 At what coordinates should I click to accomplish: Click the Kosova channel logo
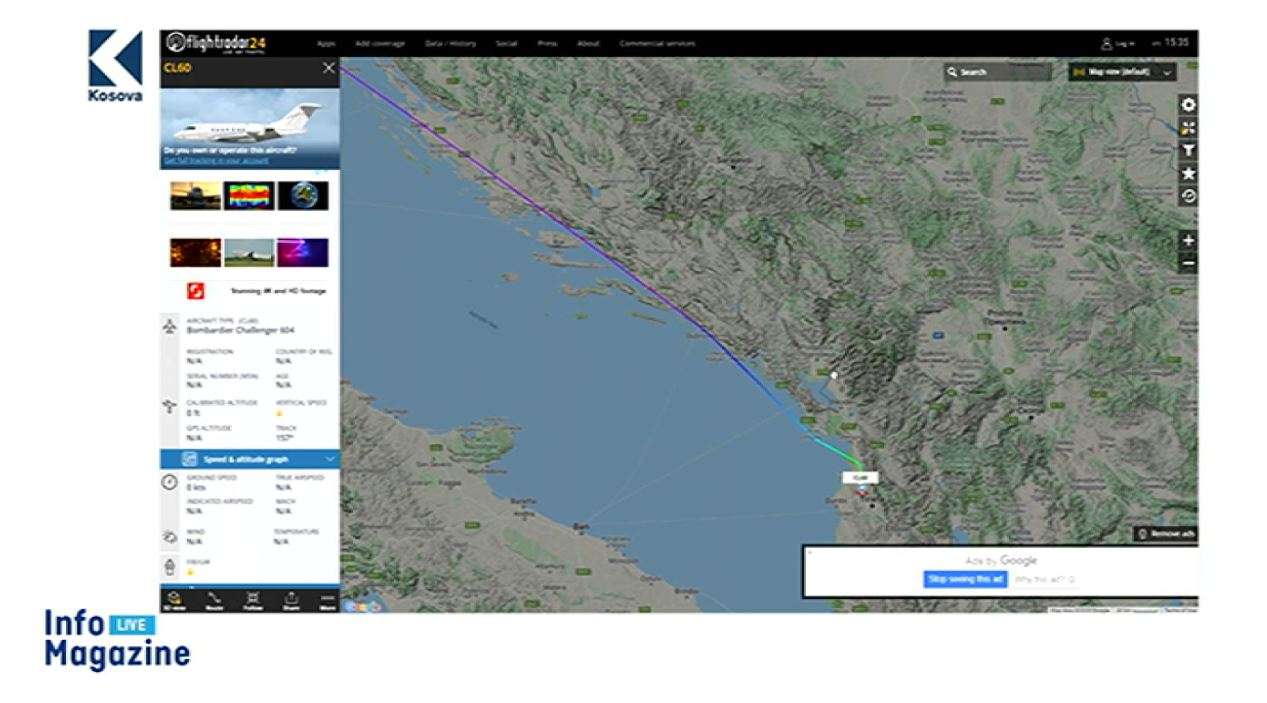tap(115, 65)
